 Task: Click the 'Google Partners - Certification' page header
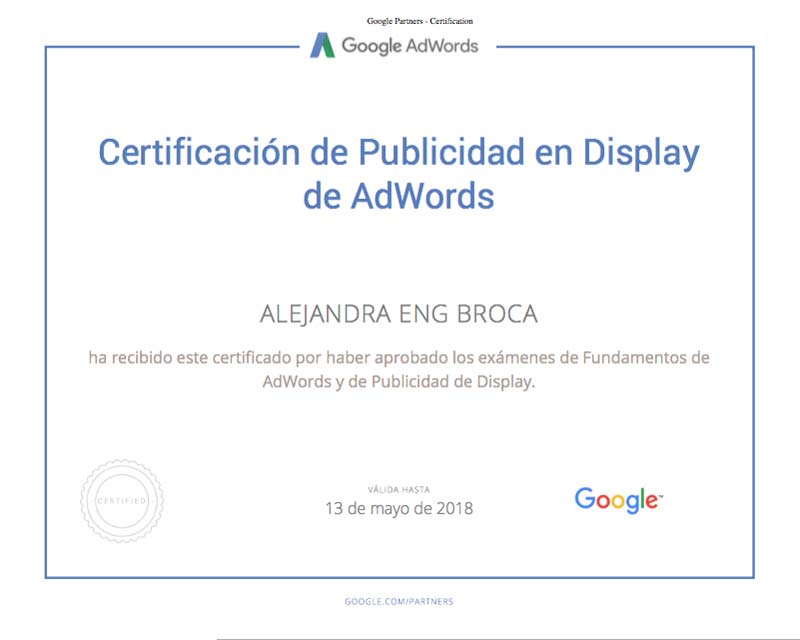pos(419,20)
